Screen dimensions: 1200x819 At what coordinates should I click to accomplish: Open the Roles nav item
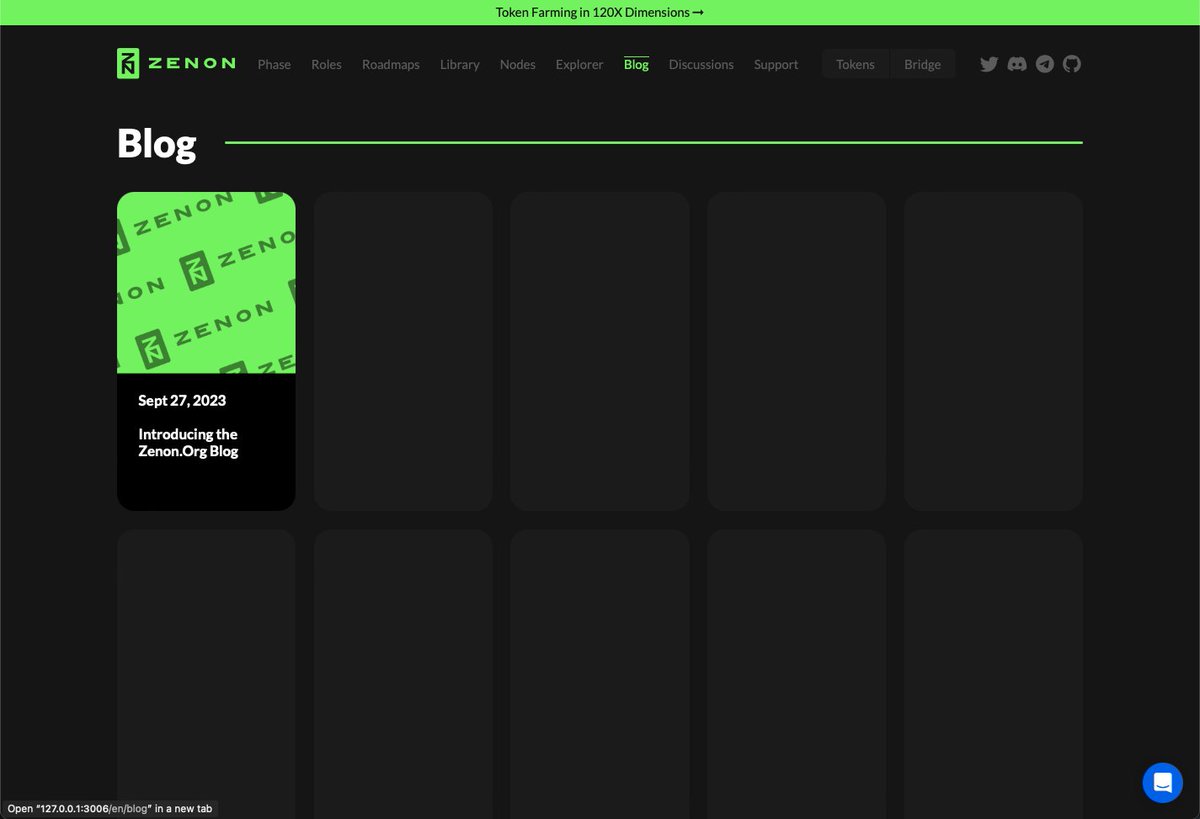coord(326,64)
